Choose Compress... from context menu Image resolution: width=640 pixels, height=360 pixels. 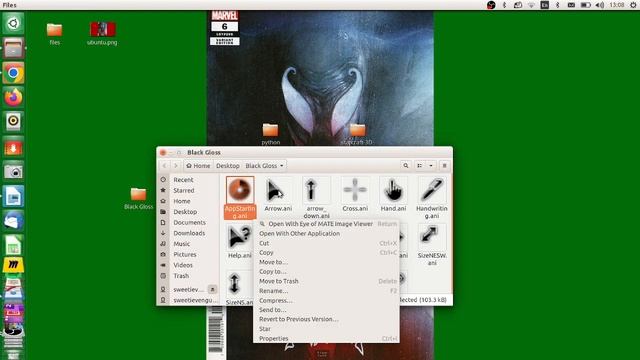326,300
